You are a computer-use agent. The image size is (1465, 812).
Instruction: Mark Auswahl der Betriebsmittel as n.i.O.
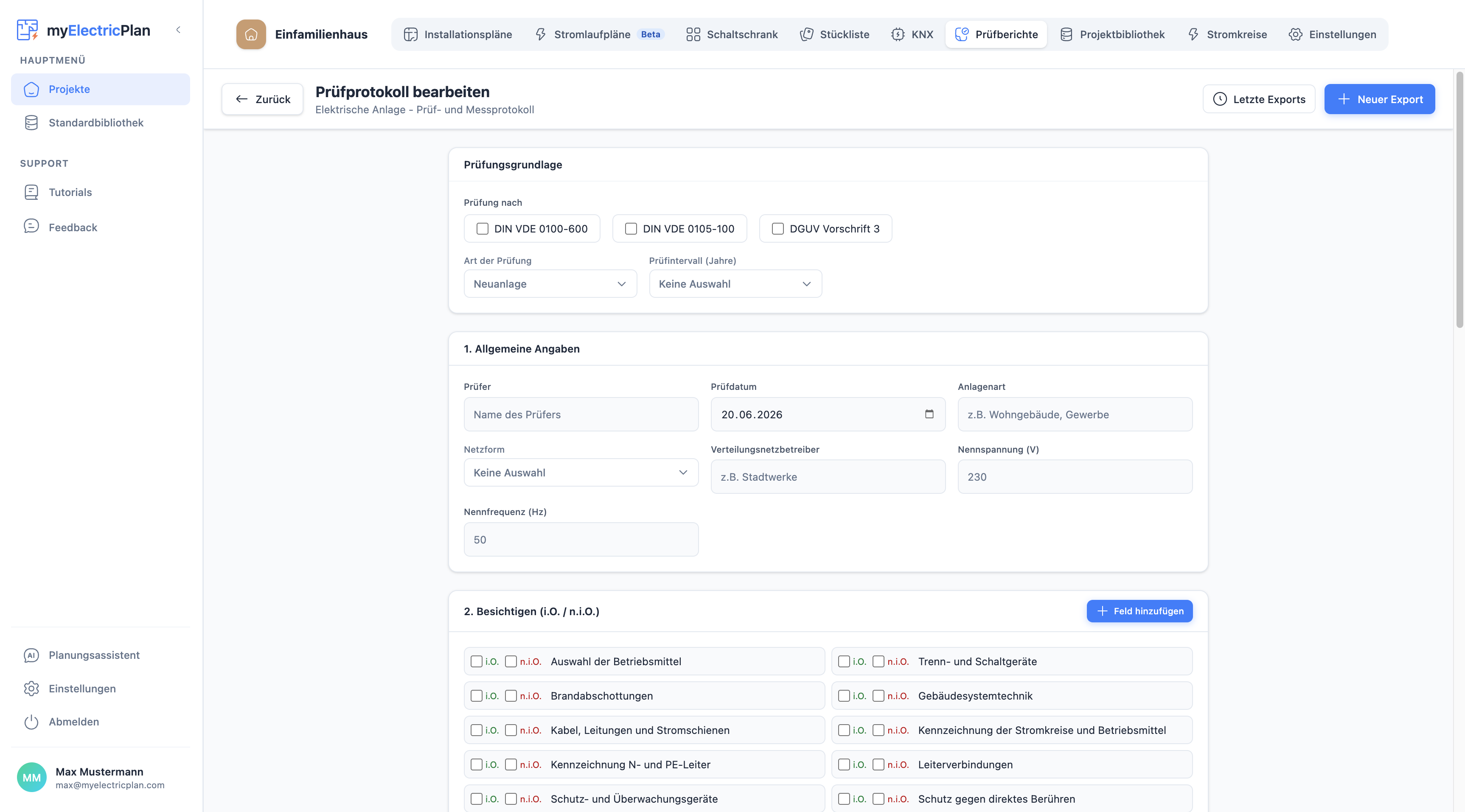[511, 661]
